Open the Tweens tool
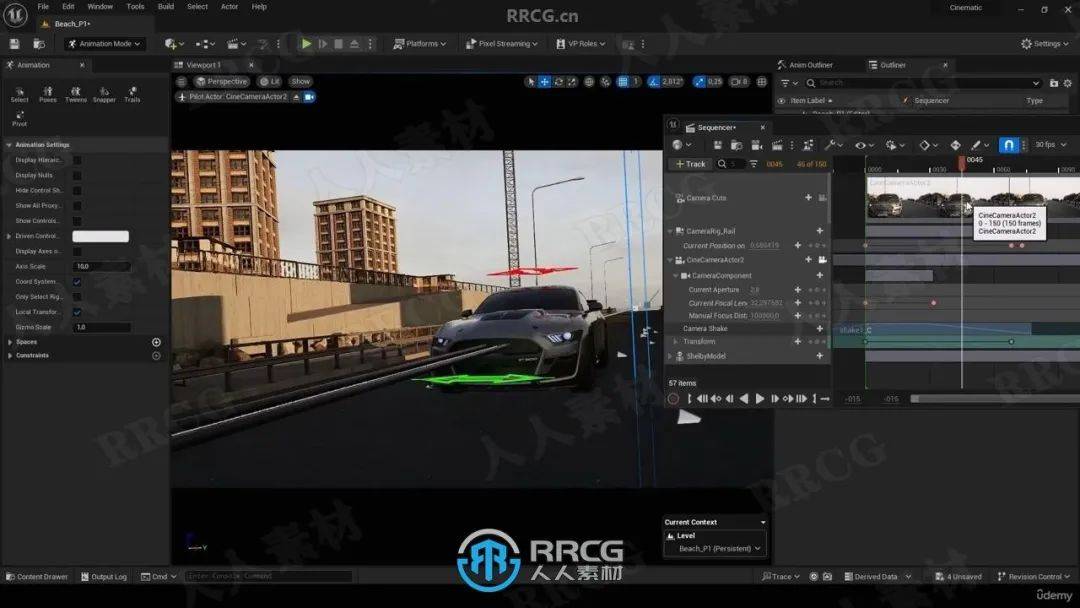 [76, 94]
